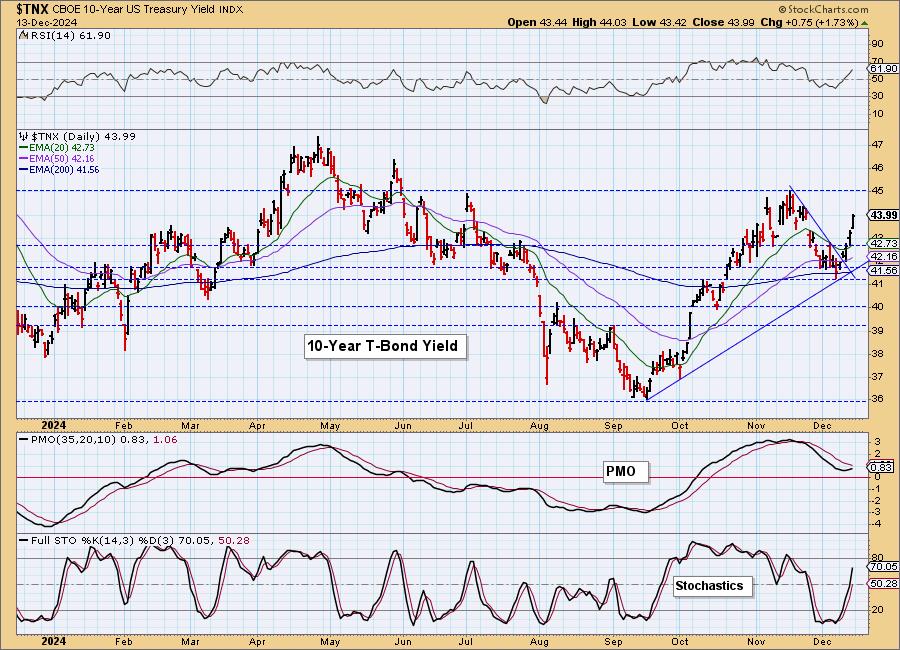Click the $TNX (Daily) 43.99 legend
This screenshot has width=900, height=650.
tap(83, 137)
